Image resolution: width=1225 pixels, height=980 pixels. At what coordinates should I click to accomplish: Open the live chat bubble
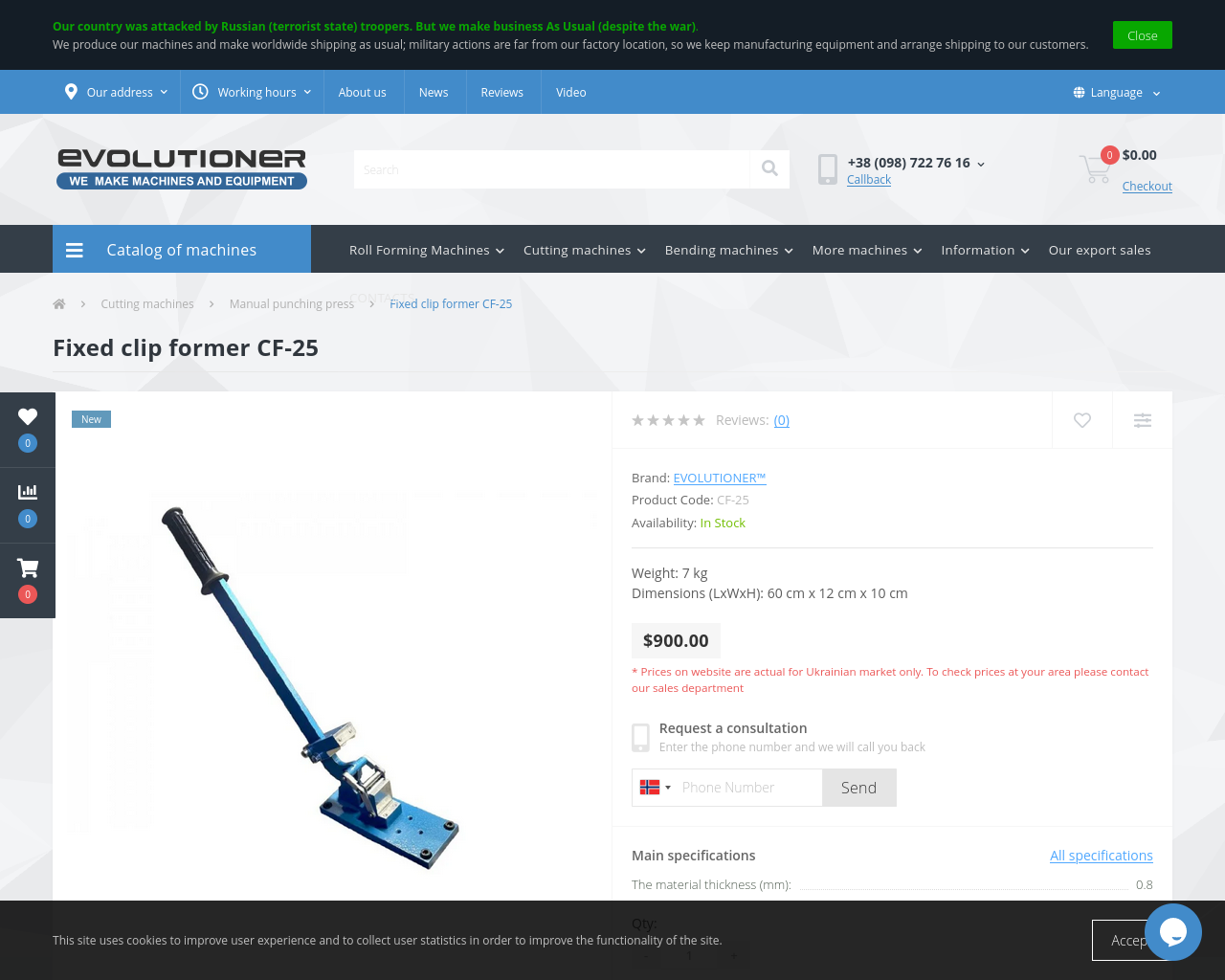point(1173,932)
